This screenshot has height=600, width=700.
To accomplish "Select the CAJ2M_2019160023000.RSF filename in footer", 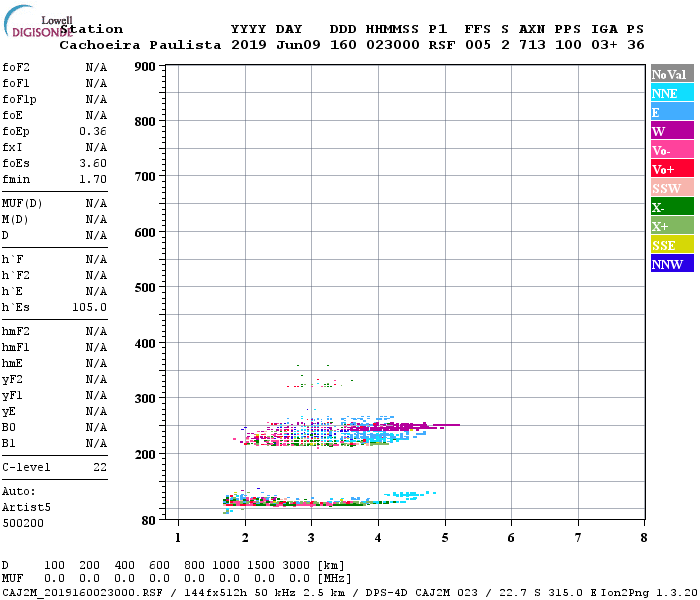I will click(x=82, y=593).
